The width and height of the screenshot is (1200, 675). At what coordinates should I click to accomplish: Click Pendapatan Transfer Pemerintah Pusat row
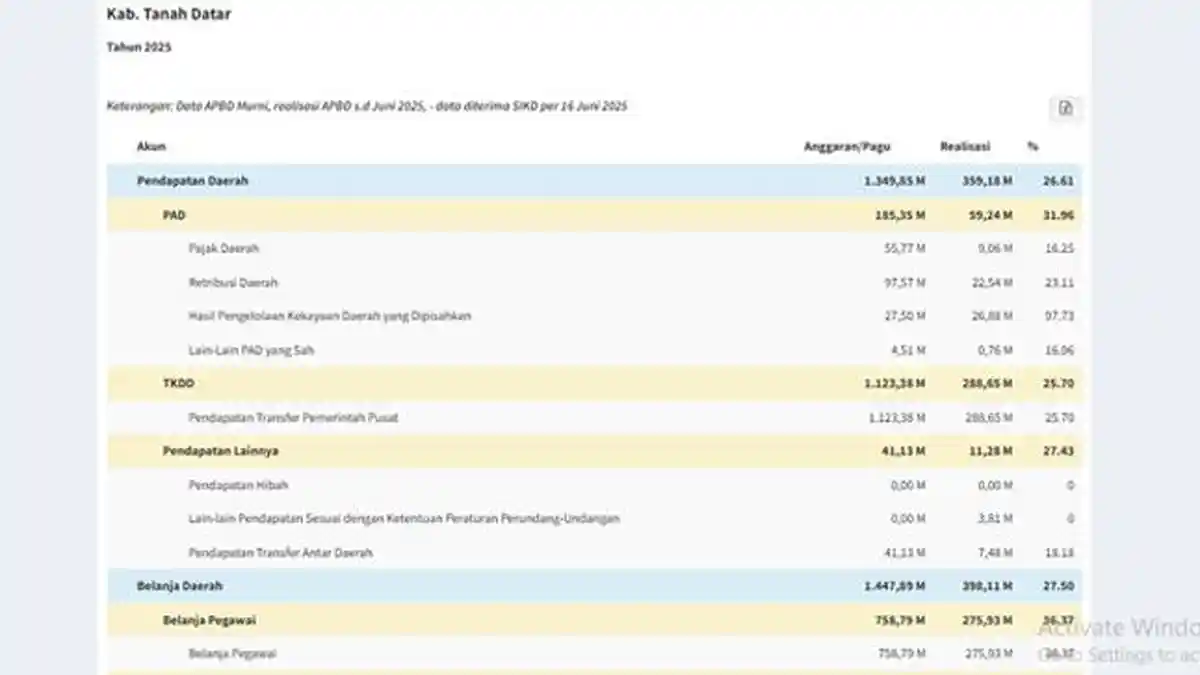(594, 417)
